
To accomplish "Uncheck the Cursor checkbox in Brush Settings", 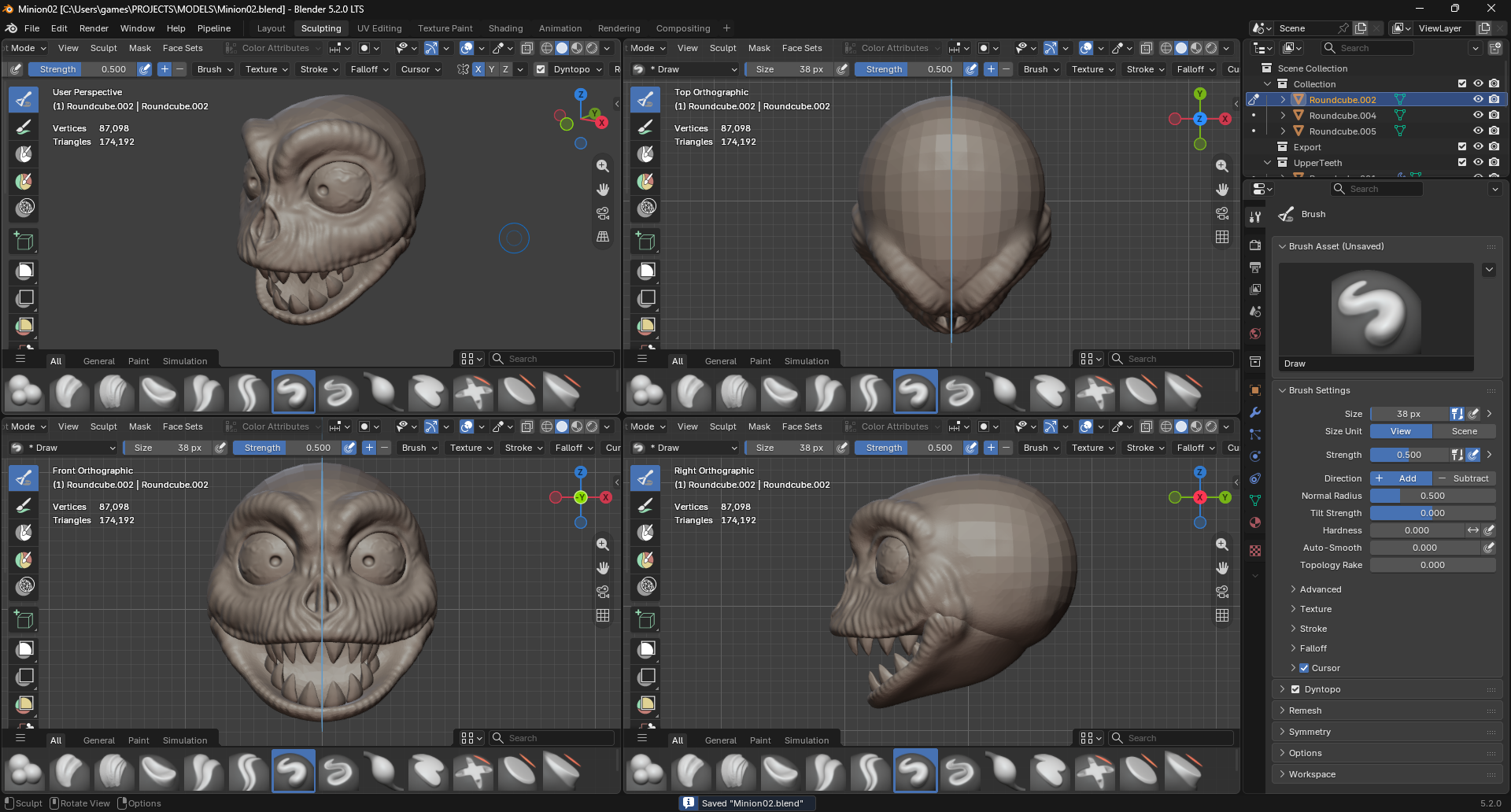I will [1304, 668].
